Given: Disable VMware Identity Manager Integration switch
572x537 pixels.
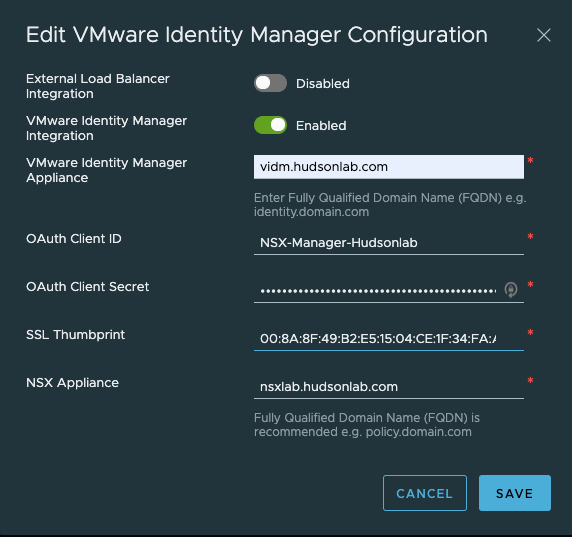Looking at the screenshot, I should click(270, 125).
